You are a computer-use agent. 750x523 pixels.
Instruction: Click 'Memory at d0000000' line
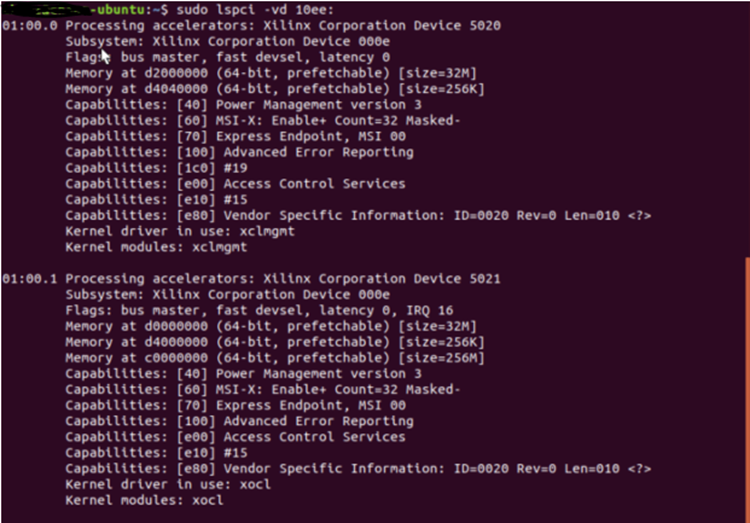coord(271,326)
